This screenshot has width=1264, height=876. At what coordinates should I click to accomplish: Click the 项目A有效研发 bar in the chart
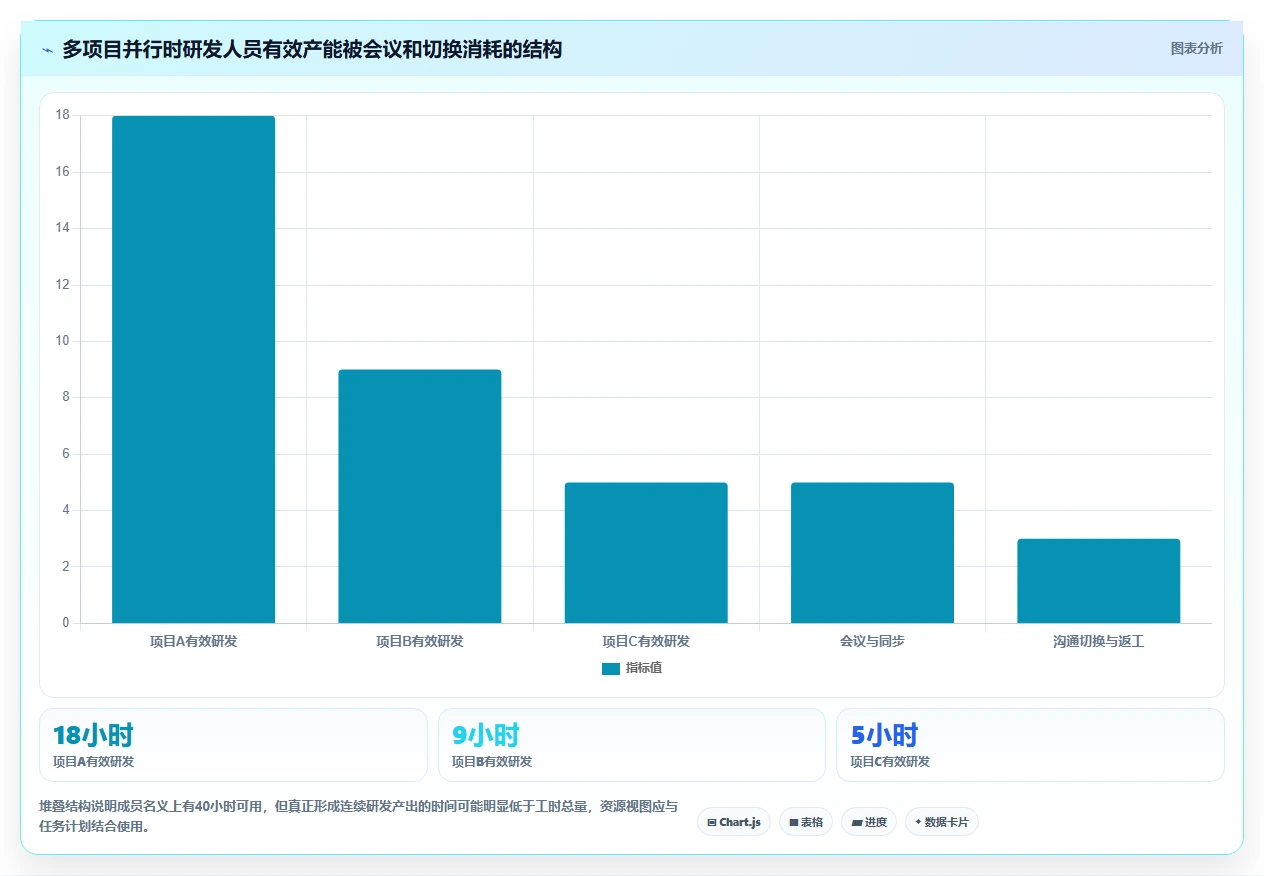(193, 369)
